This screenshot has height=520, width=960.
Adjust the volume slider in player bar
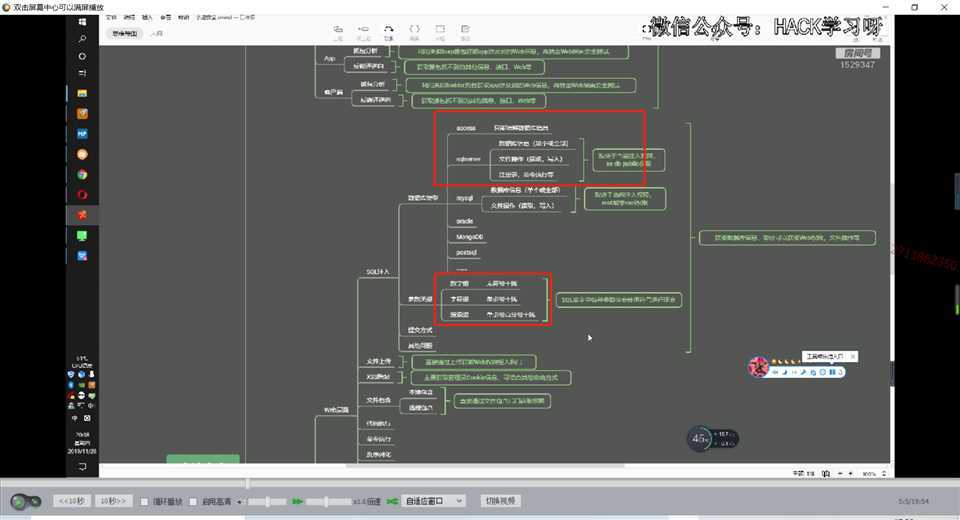pyautogui.click(x=267, y=502)
